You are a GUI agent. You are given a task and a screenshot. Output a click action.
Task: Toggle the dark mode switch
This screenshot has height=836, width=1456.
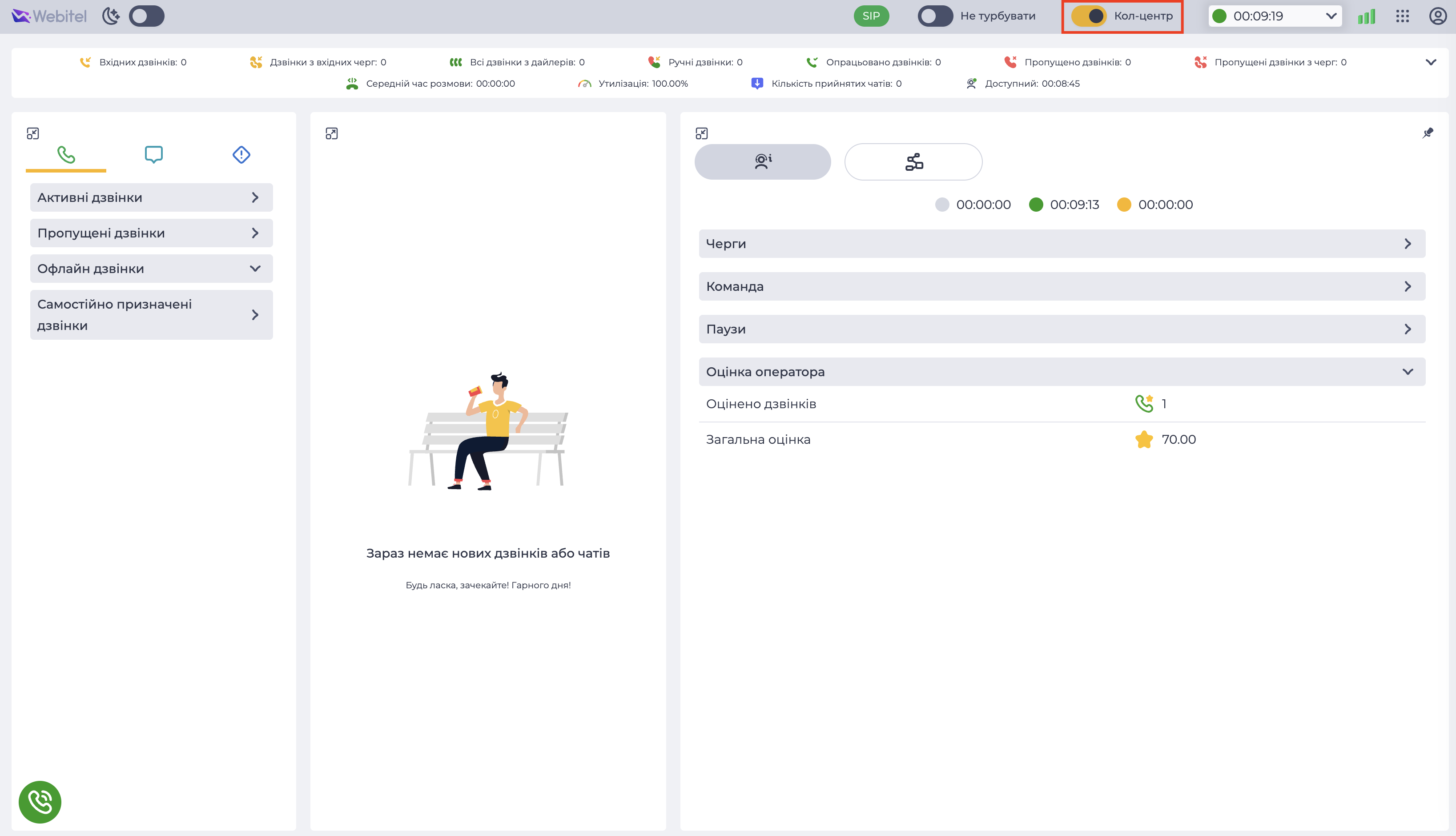coord(146,16)
